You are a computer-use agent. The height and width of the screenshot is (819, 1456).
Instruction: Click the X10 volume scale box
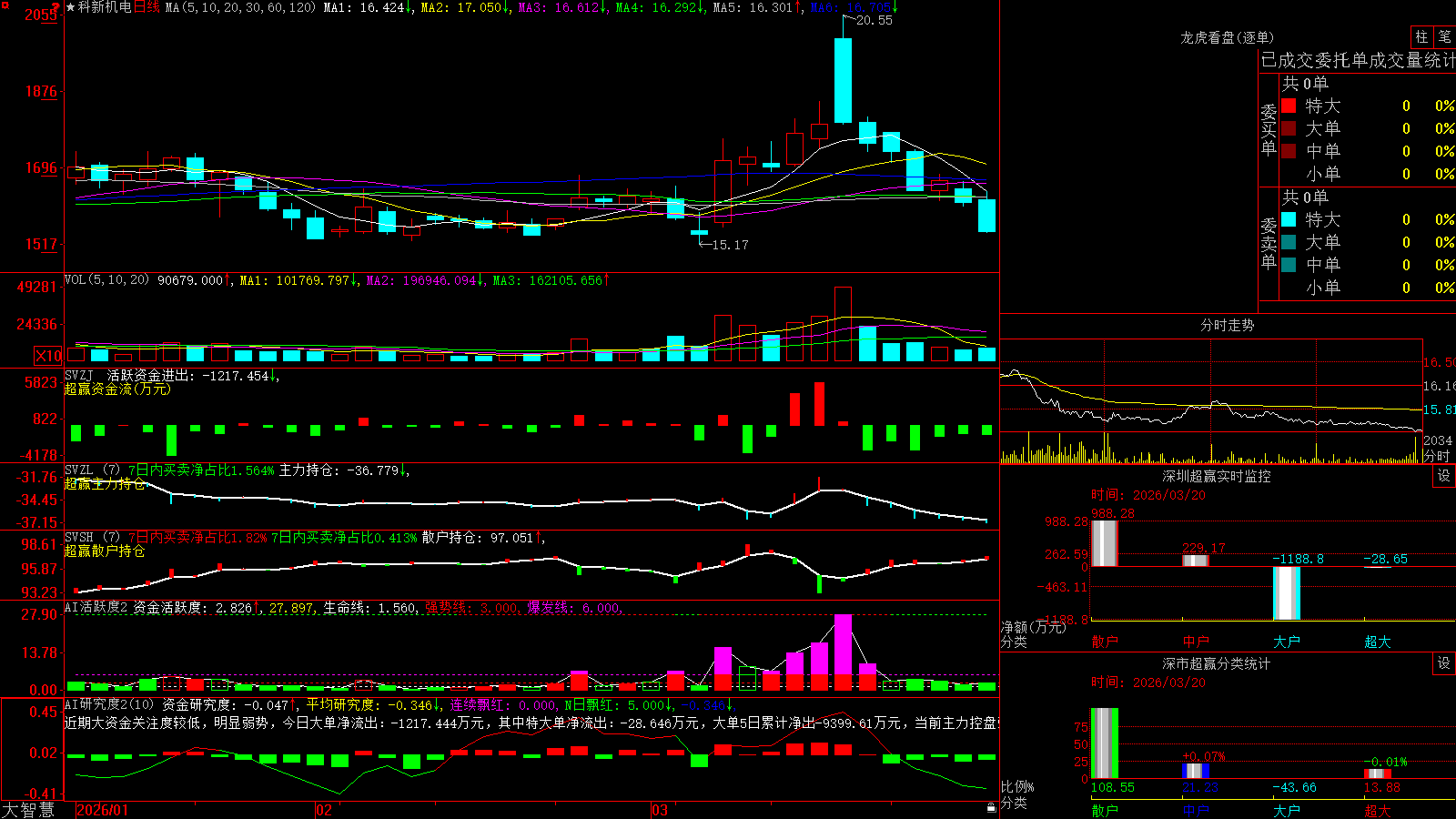point(48,356)
